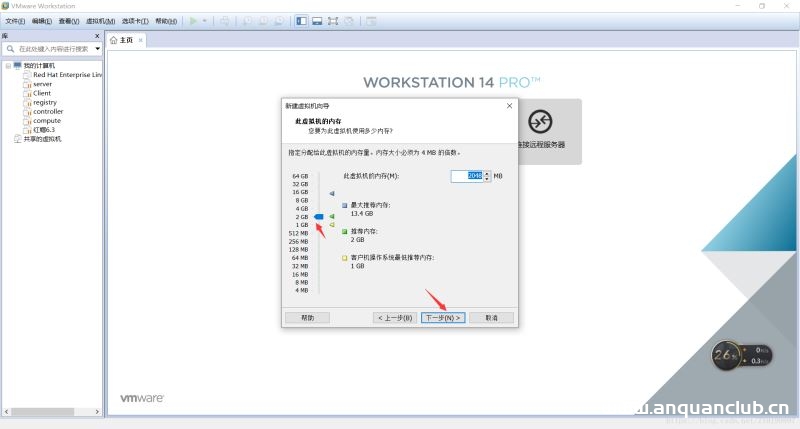Click the last toolbar view-settings icon
800x429 pixels.
click(x=371, y=21)
